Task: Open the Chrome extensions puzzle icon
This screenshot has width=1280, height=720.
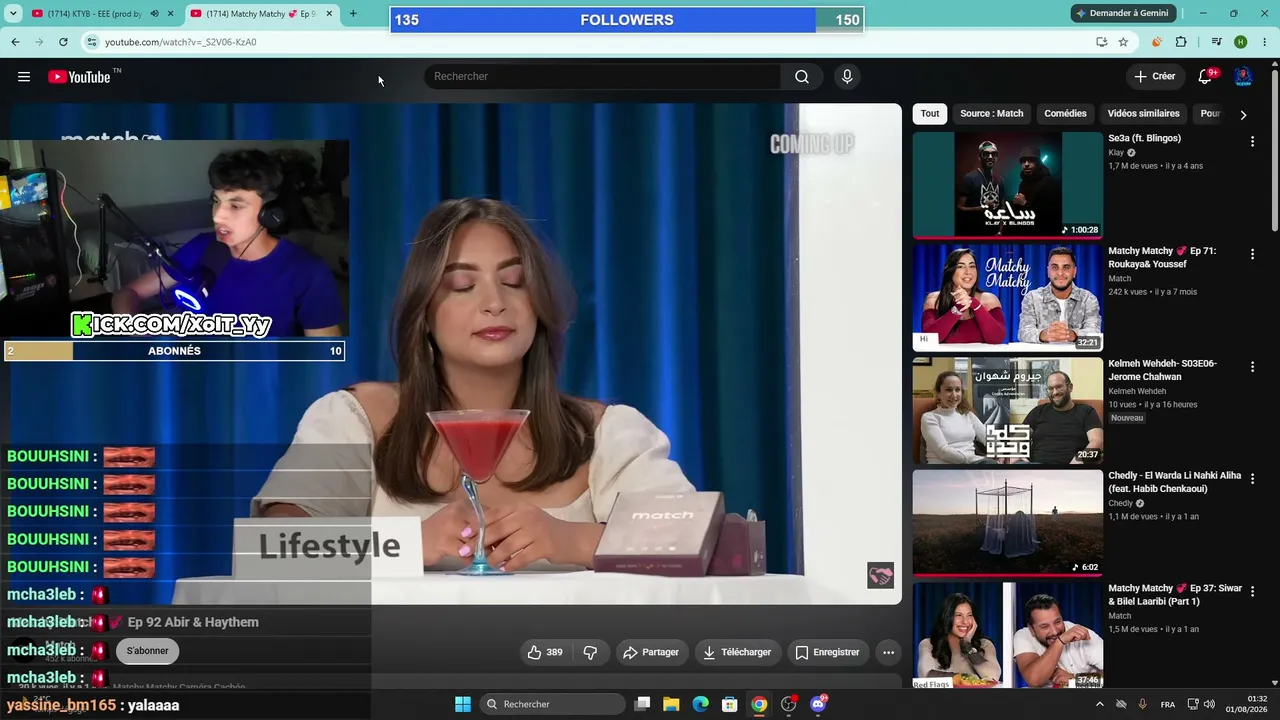Action: pyautogui.click(x=1181, y=42)
